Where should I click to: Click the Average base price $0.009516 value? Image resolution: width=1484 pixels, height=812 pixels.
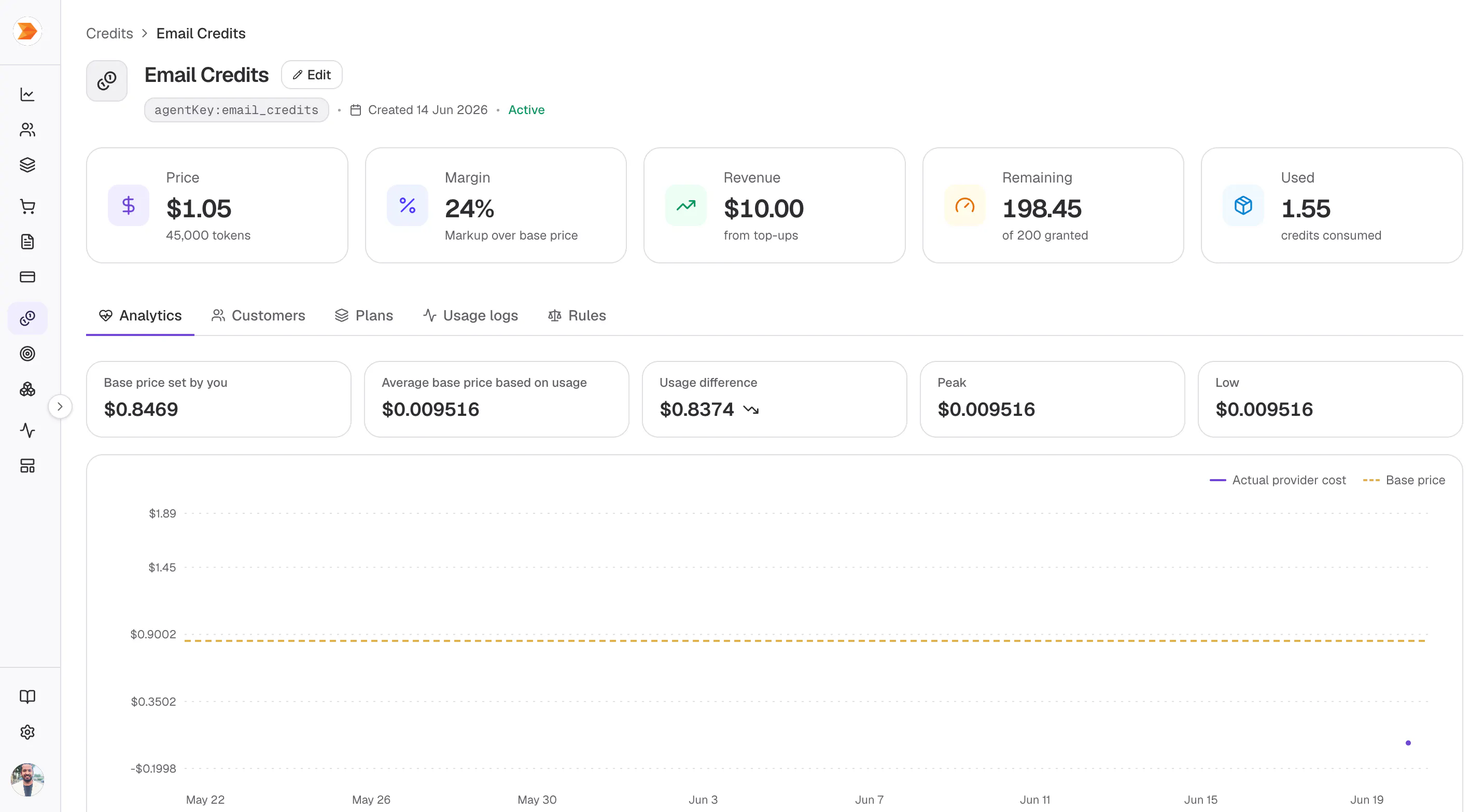click(431, 410)
